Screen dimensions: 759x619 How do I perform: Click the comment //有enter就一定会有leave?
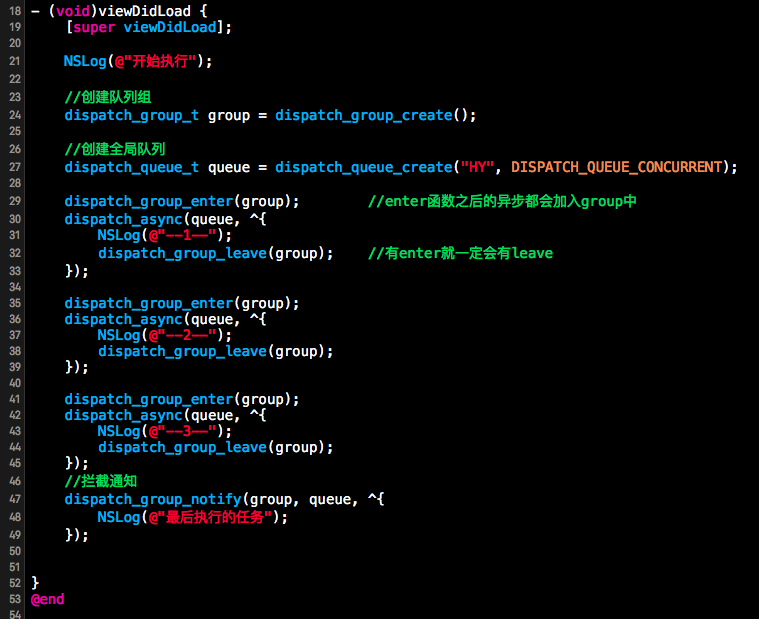pyautogui.click(x=460, y=253)
